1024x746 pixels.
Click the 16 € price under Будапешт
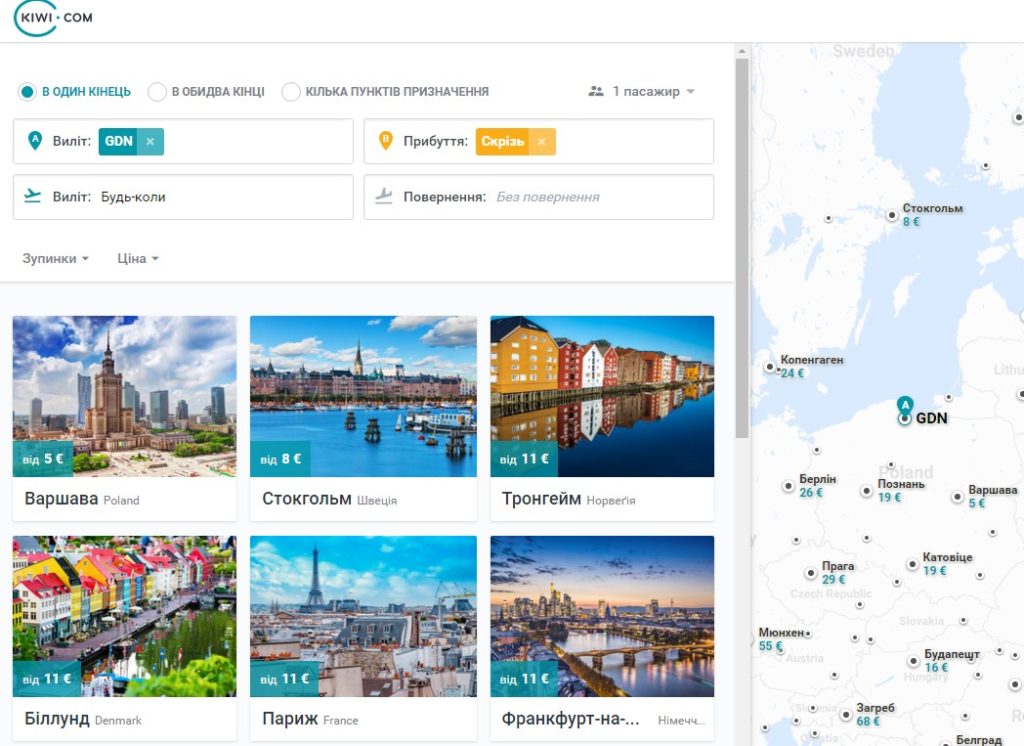[936, 667]
